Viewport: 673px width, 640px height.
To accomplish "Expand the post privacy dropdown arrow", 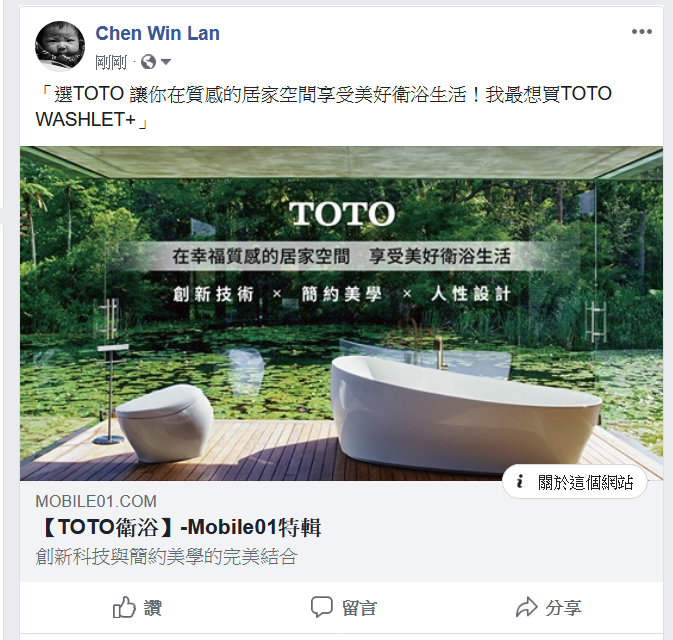I will click(166, 62).
